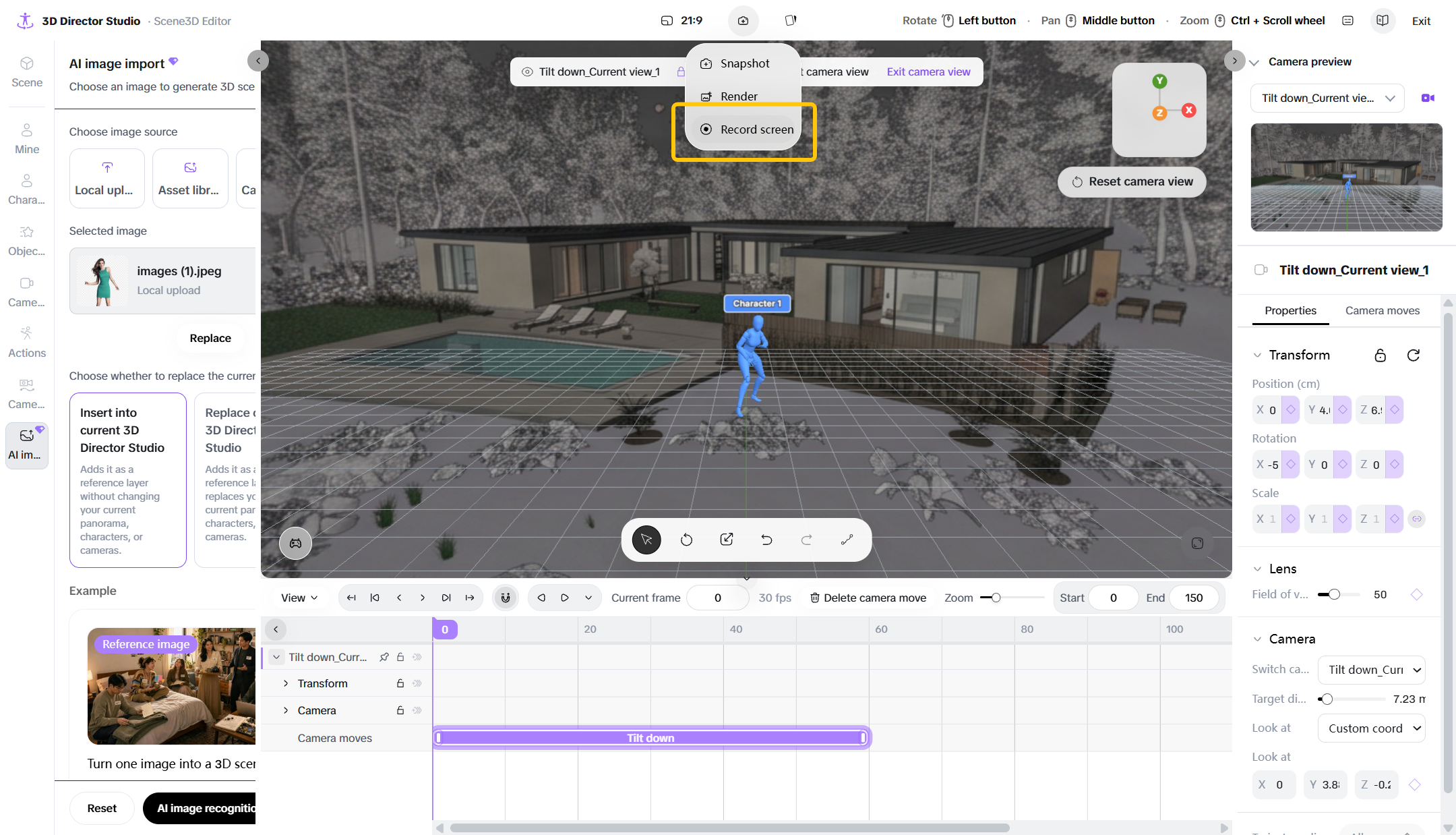Activate the selection arrow tool
The height and width of the screenshot is (835, 1456).
coord(646,540)
